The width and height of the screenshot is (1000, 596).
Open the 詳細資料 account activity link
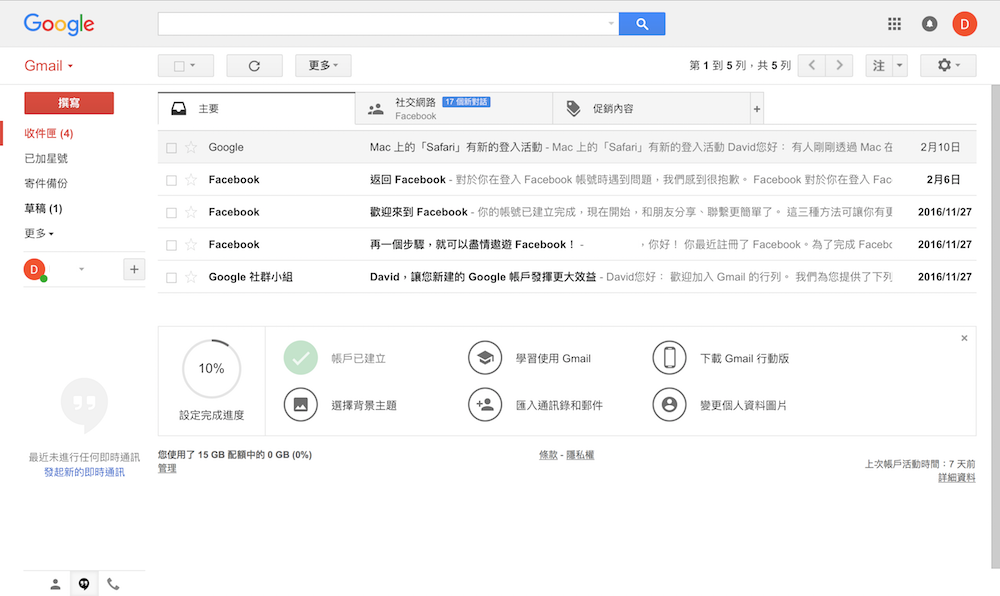[x=956, y=478]
